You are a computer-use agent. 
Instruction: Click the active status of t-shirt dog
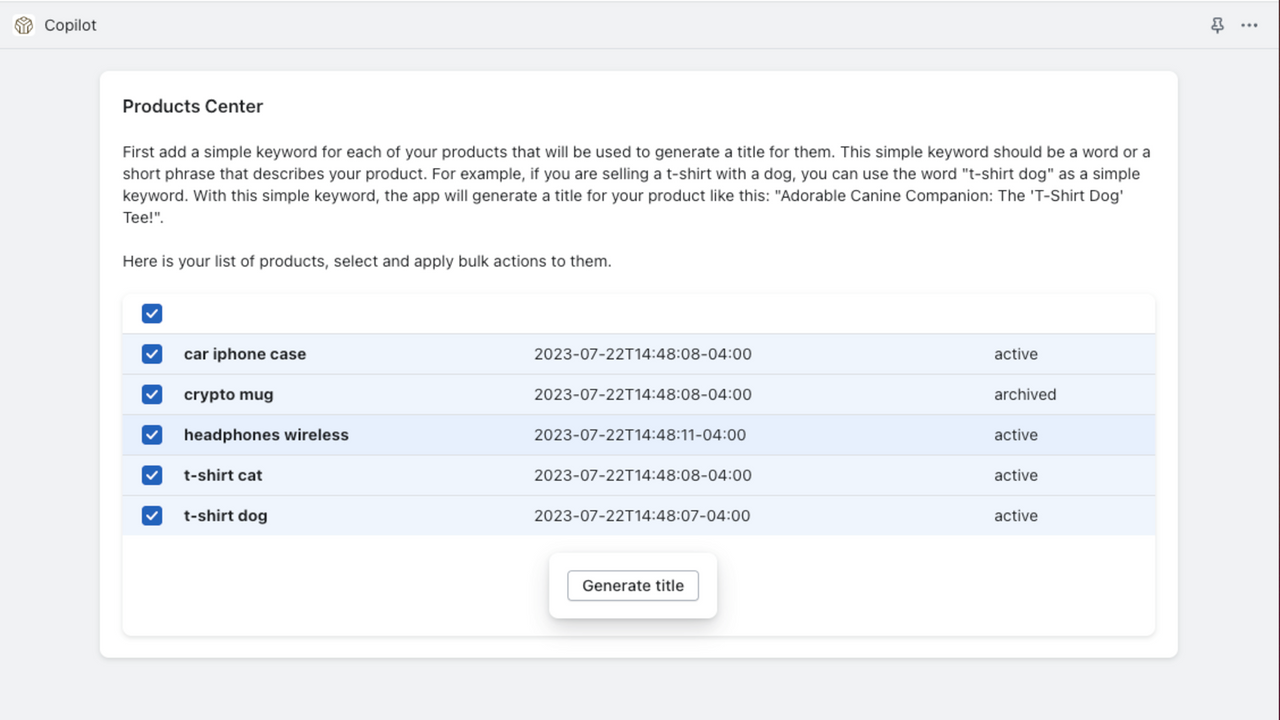pos(1016,516)
